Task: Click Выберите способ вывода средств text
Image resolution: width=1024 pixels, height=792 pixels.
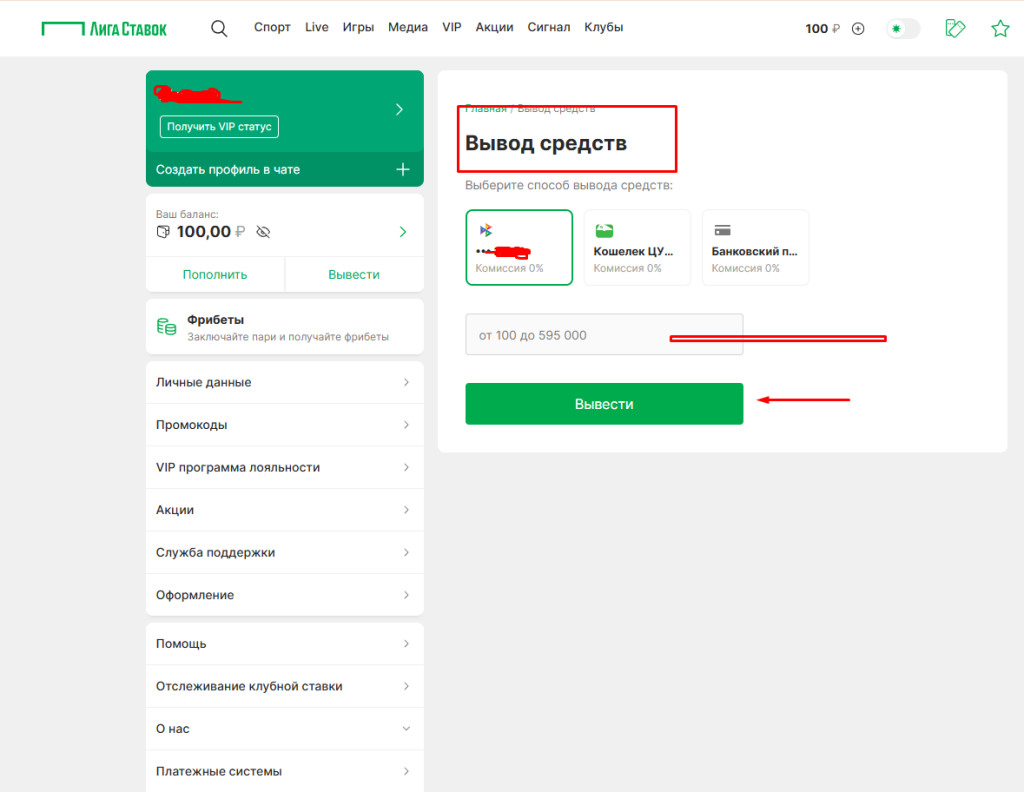Action: tap(569, 185)
